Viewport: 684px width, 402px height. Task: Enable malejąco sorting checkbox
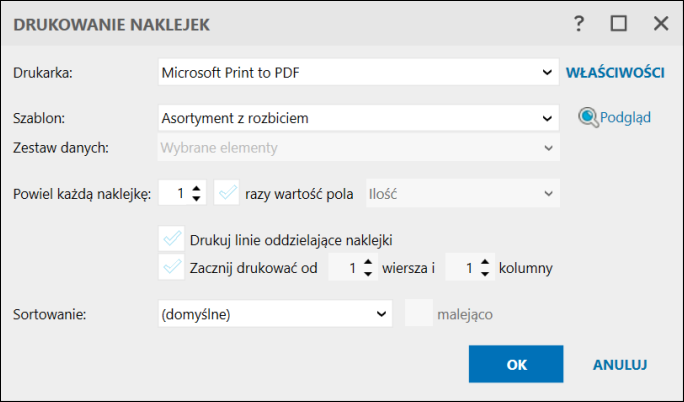(419, 313)
